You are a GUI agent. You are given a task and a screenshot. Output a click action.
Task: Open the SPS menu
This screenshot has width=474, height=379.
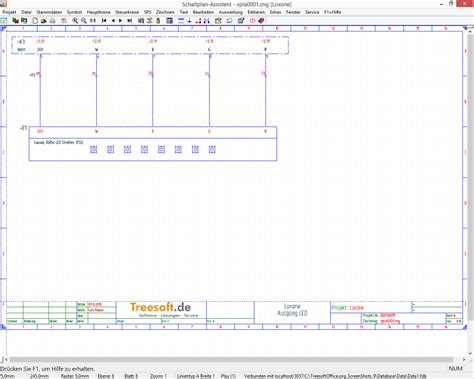click(x=148, y=12)
